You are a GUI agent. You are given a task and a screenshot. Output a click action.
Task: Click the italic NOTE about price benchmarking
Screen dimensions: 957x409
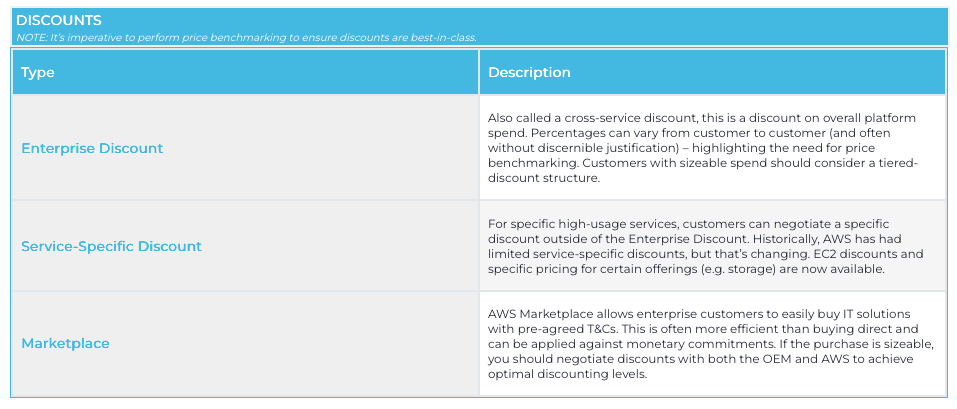tap(246, 37)
